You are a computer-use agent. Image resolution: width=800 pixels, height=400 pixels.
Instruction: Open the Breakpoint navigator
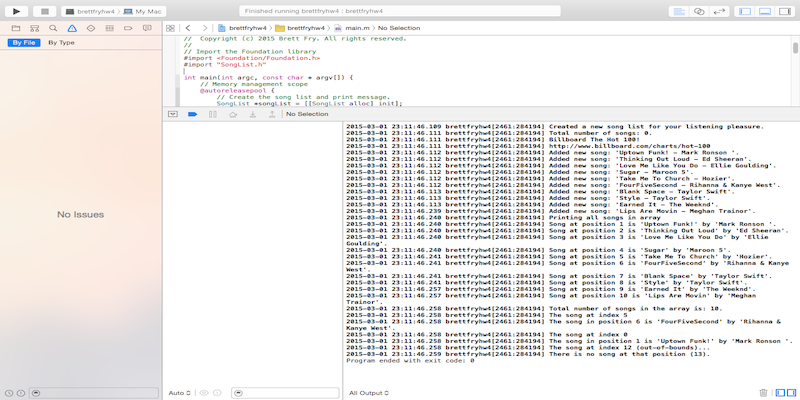[x=128, y=28]
